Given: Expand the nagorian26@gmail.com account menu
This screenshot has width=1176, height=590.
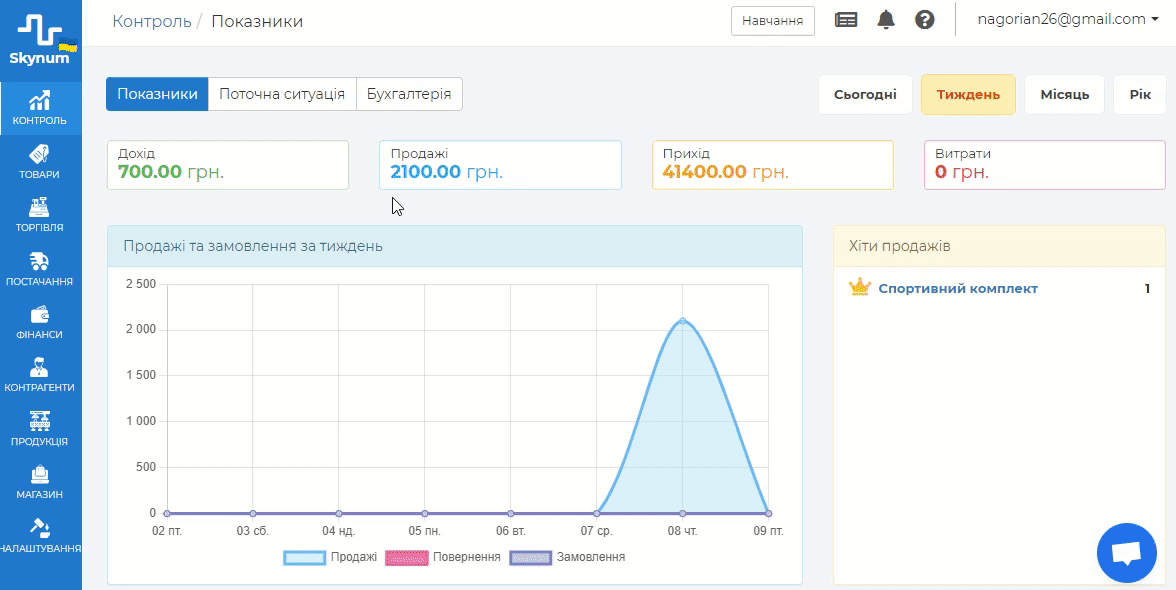Looking at the screenshot, I should point(1068,20).
